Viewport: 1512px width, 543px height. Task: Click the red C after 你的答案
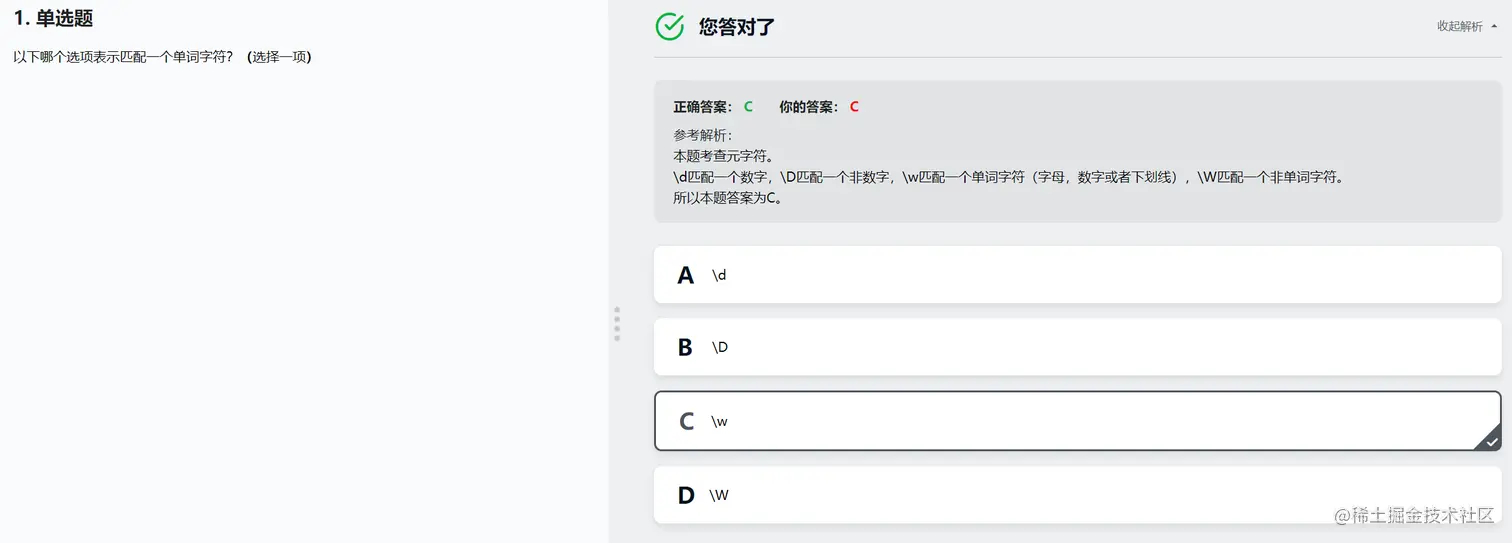coord(854,107)
